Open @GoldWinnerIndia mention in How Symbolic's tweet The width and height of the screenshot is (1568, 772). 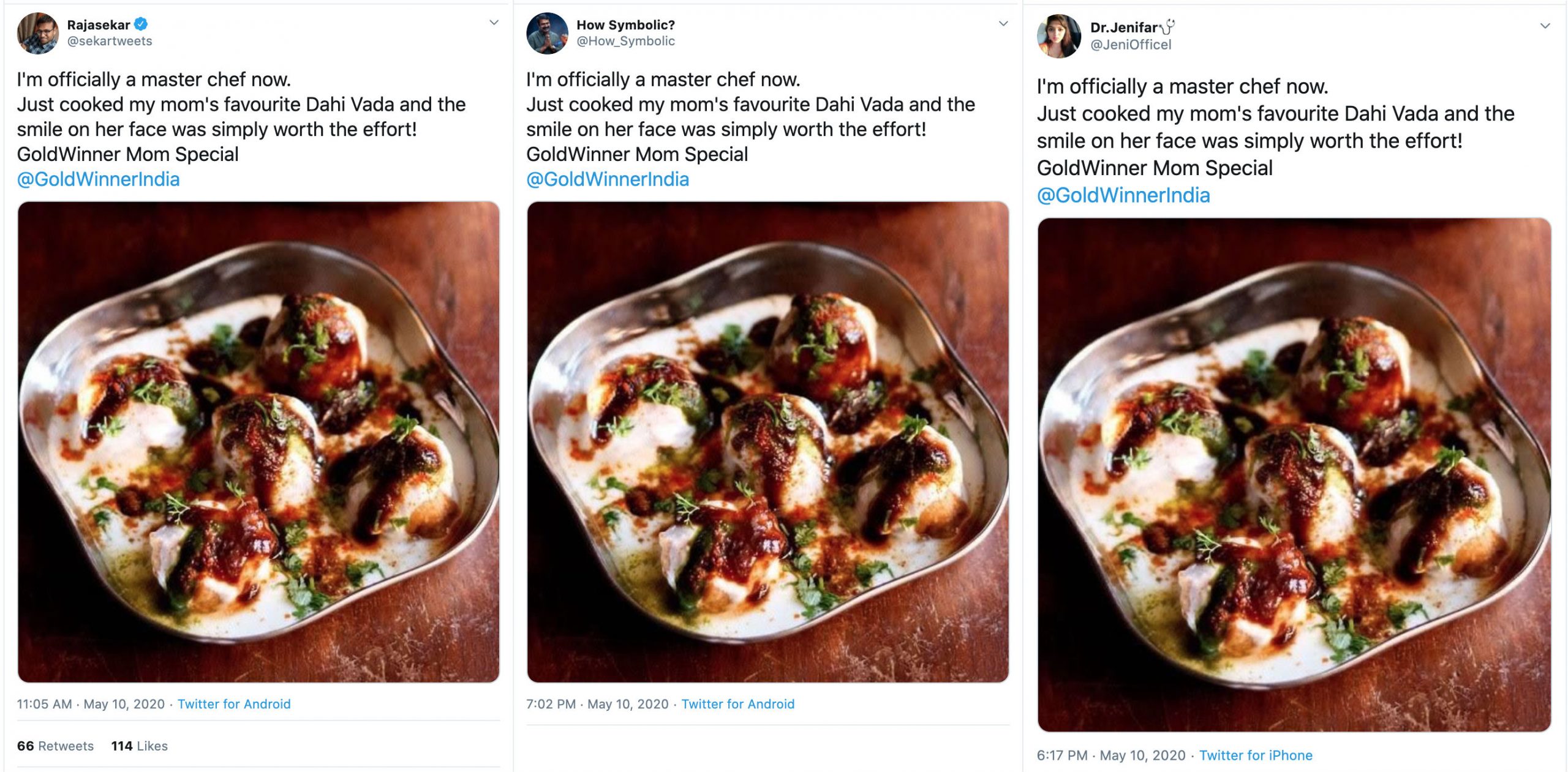tap(608, 179)
